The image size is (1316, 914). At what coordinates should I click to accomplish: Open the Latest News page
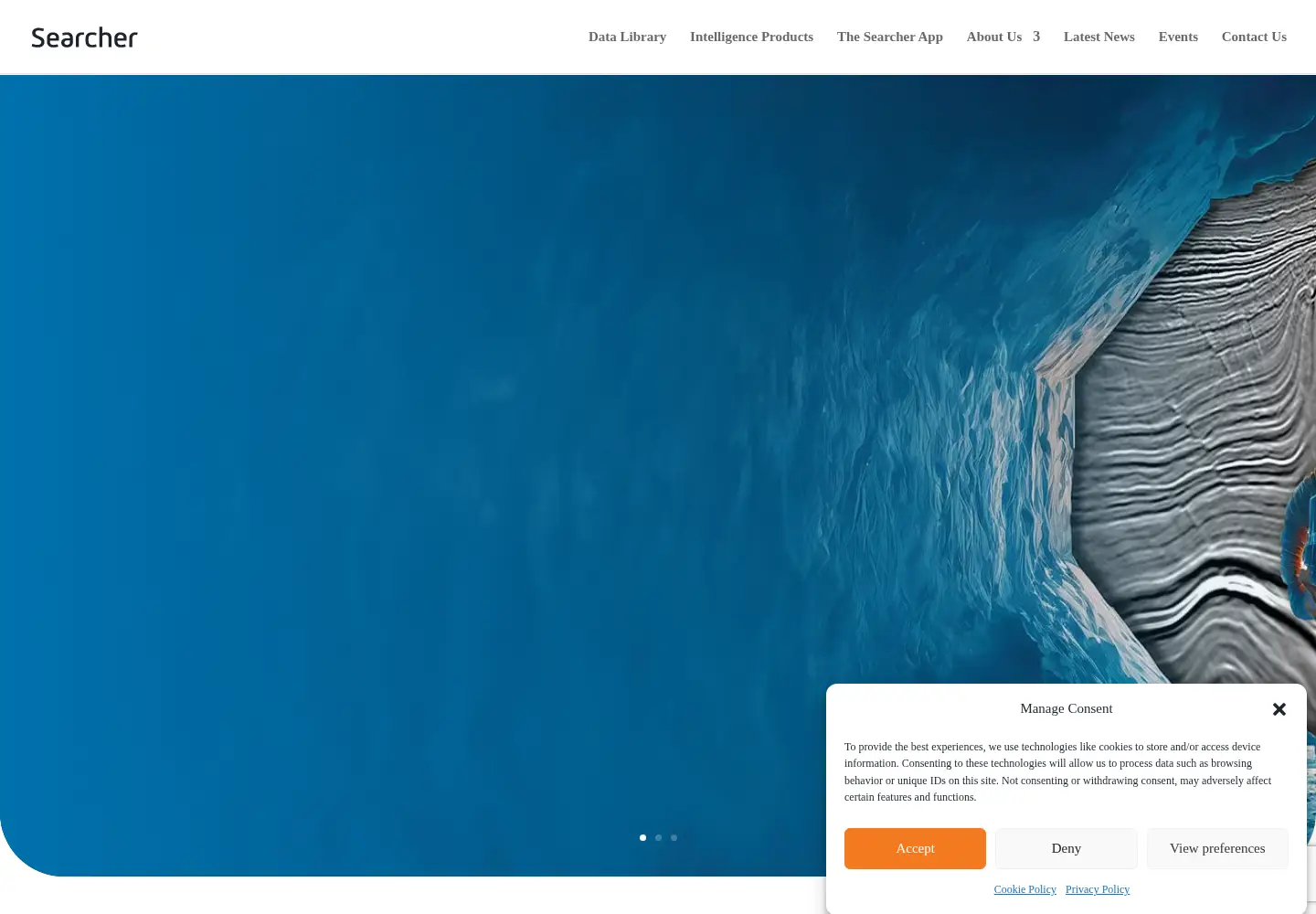point(1099,37)
